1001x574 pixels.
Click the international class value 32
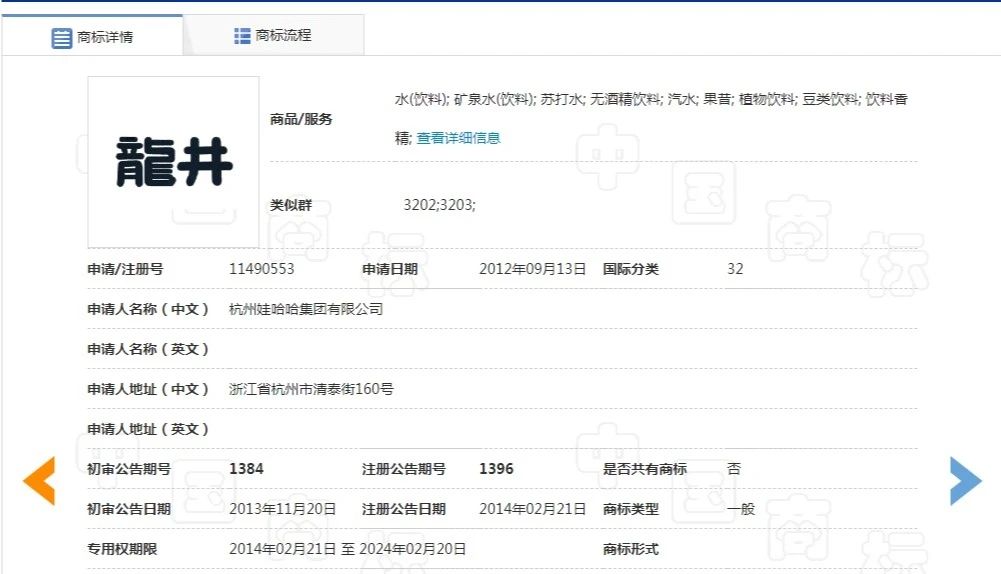point(735,269)
